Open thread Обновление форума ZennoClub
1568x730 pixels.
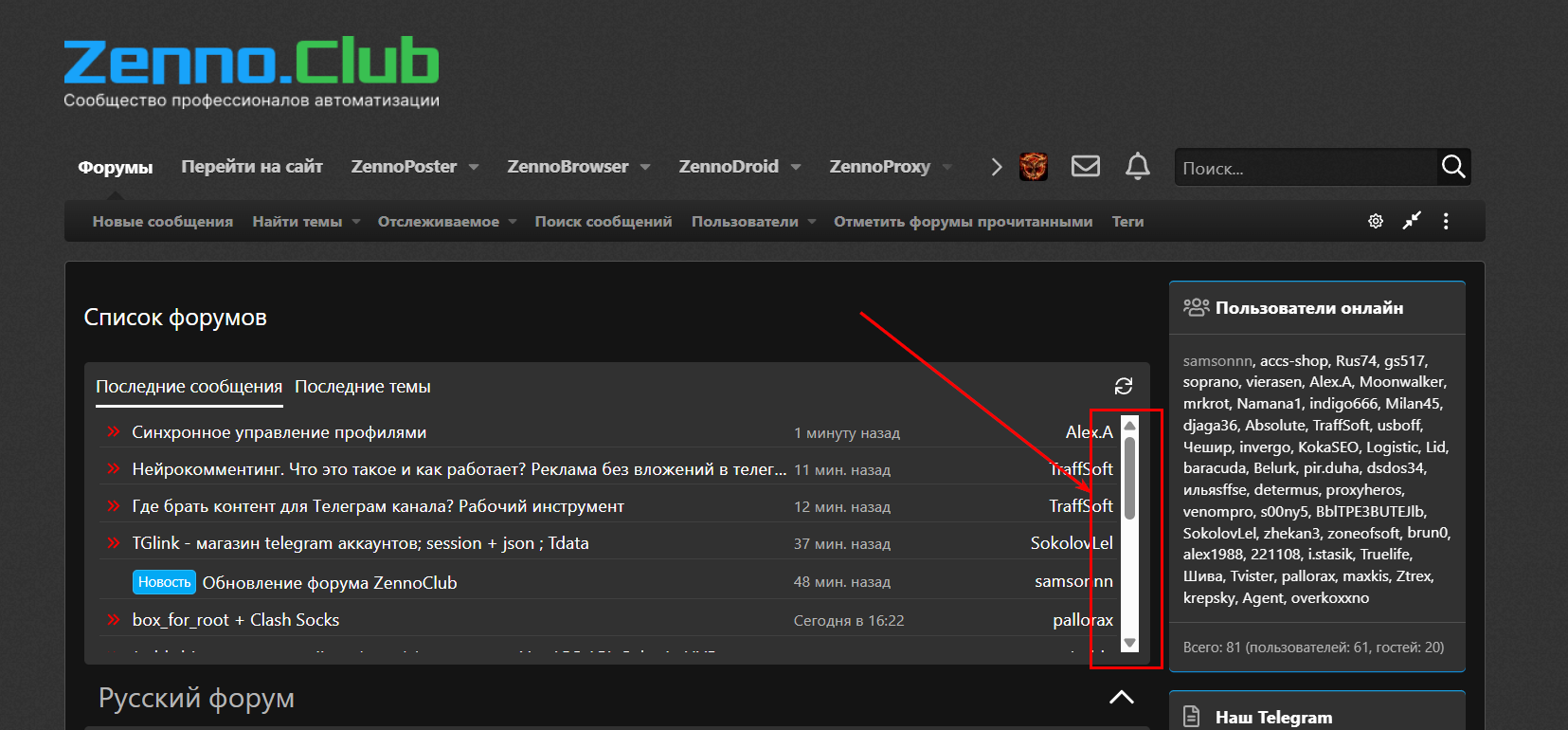coord(330,582)
